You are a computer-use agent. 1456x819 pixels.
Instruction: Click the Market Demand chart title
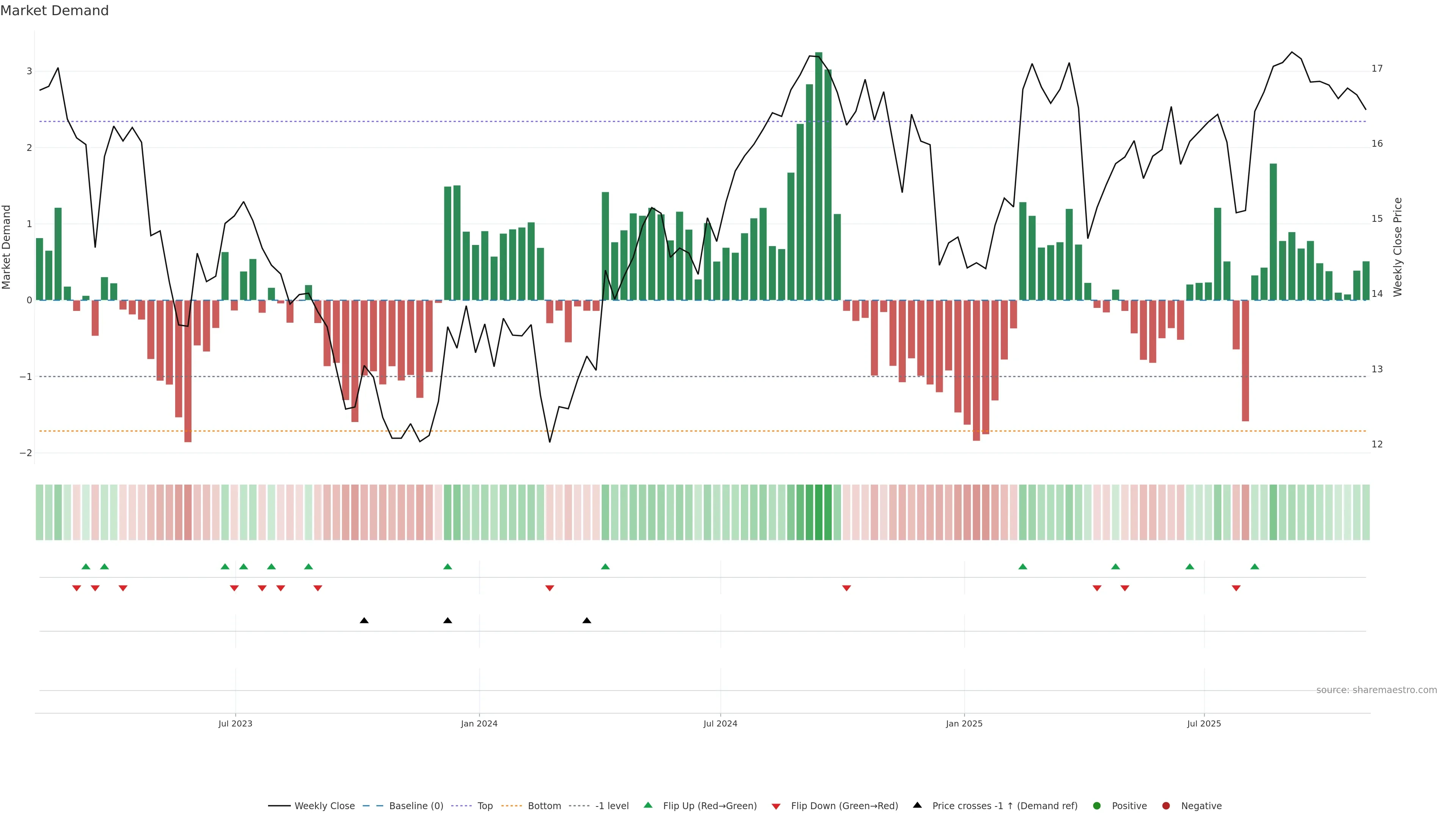(x=54, y=11)
